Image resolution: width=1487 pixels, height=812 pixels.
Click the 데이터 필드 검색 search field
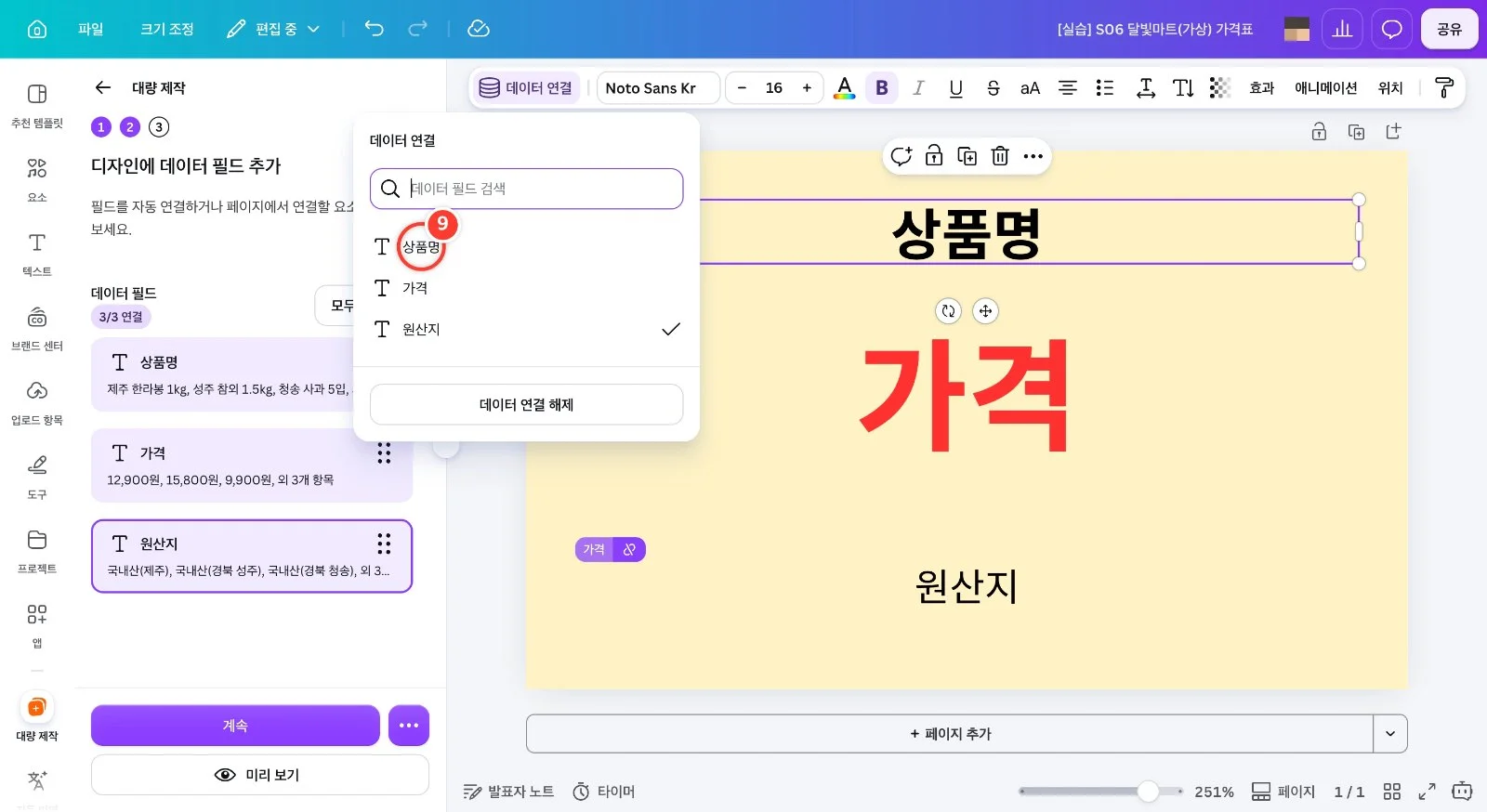526,189
